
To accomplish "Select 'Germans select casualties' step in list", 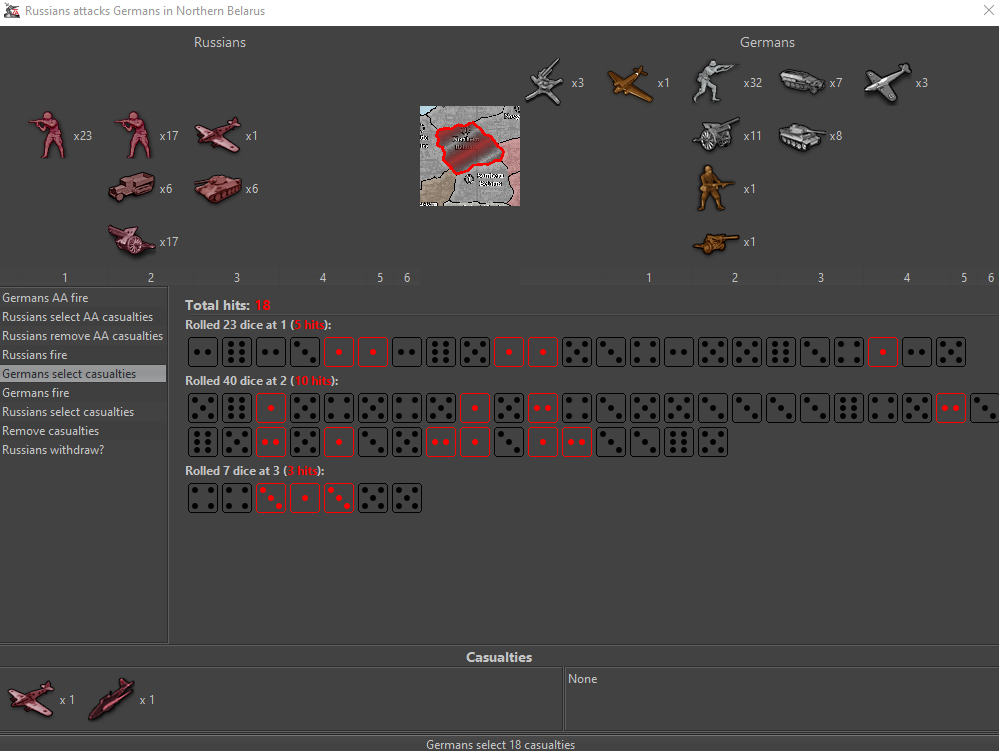I will coord(68,373).
